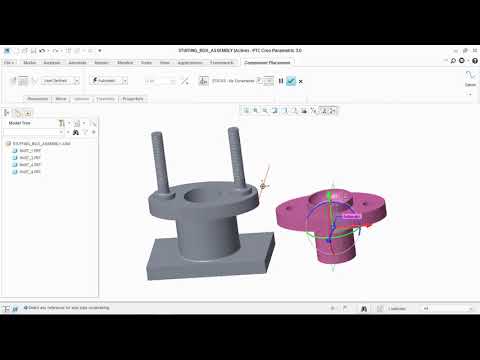The image size is (480, 360).
Task: Switch to the View ribbon tab
Action: (x=165, y=63)
